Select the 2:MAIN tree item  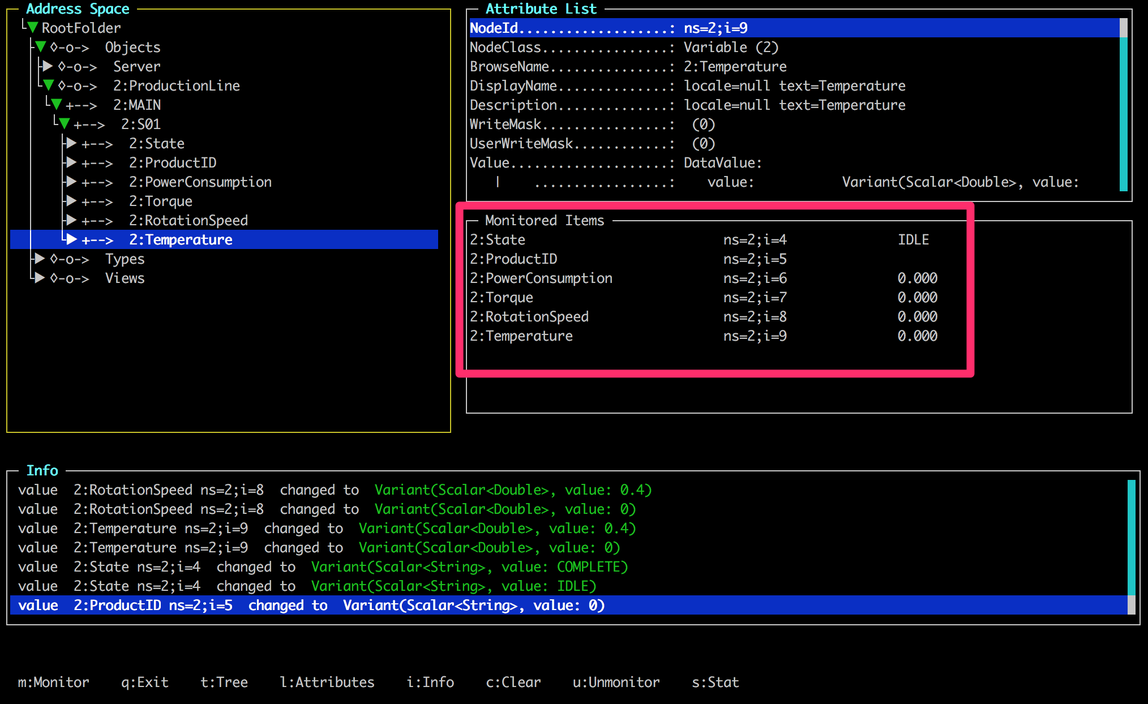(x=136, y=105)
